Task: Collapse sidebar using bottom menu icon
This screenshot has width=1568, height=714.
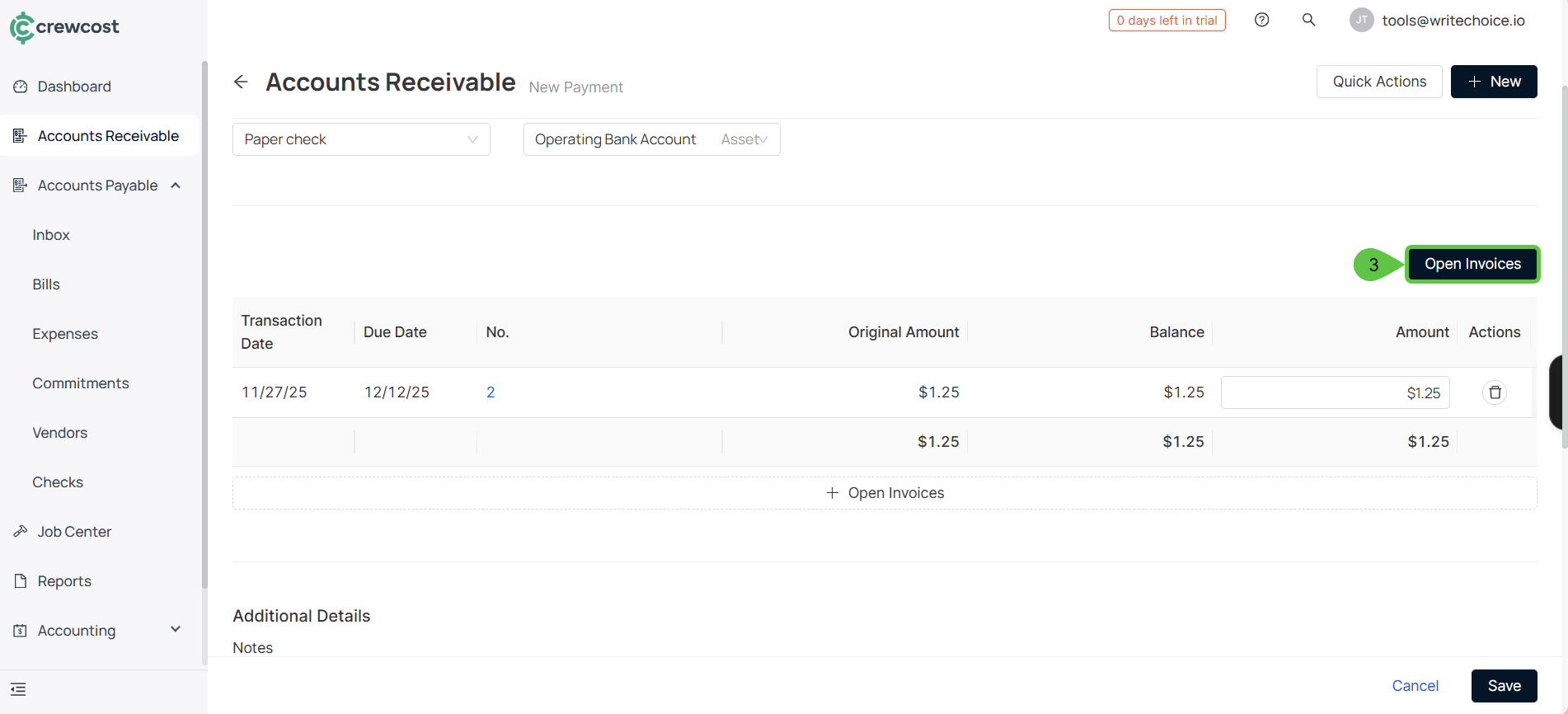Action: click(18, 689)
